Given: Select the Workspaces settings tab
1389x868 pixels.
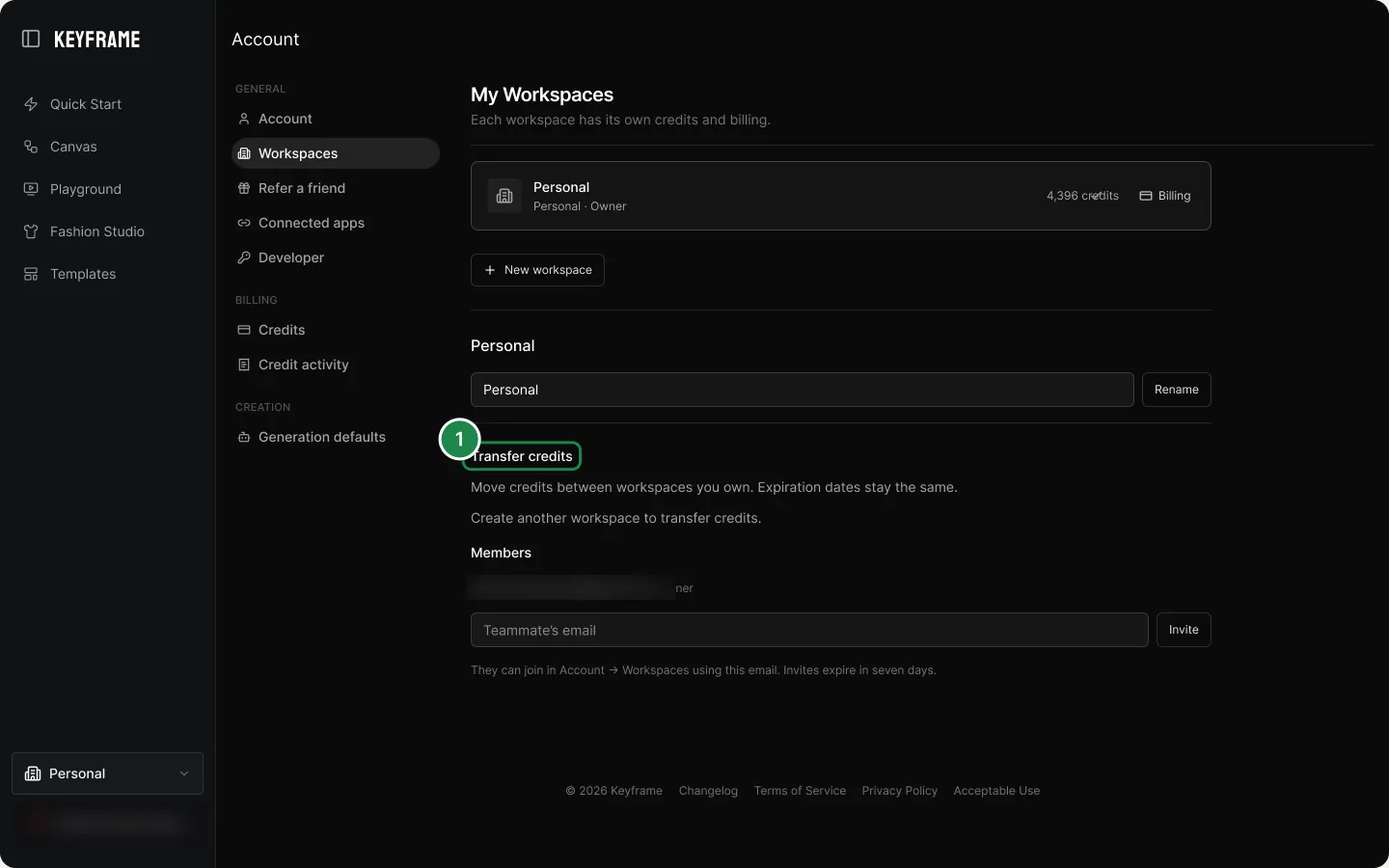Looking at the screenshot, I should click(336, 153).
